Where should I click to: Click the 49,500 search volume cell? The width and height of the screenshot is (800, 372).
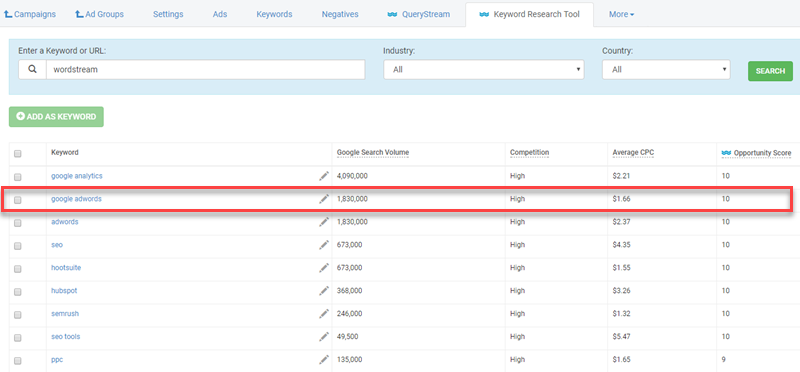(x=347, y=337)
